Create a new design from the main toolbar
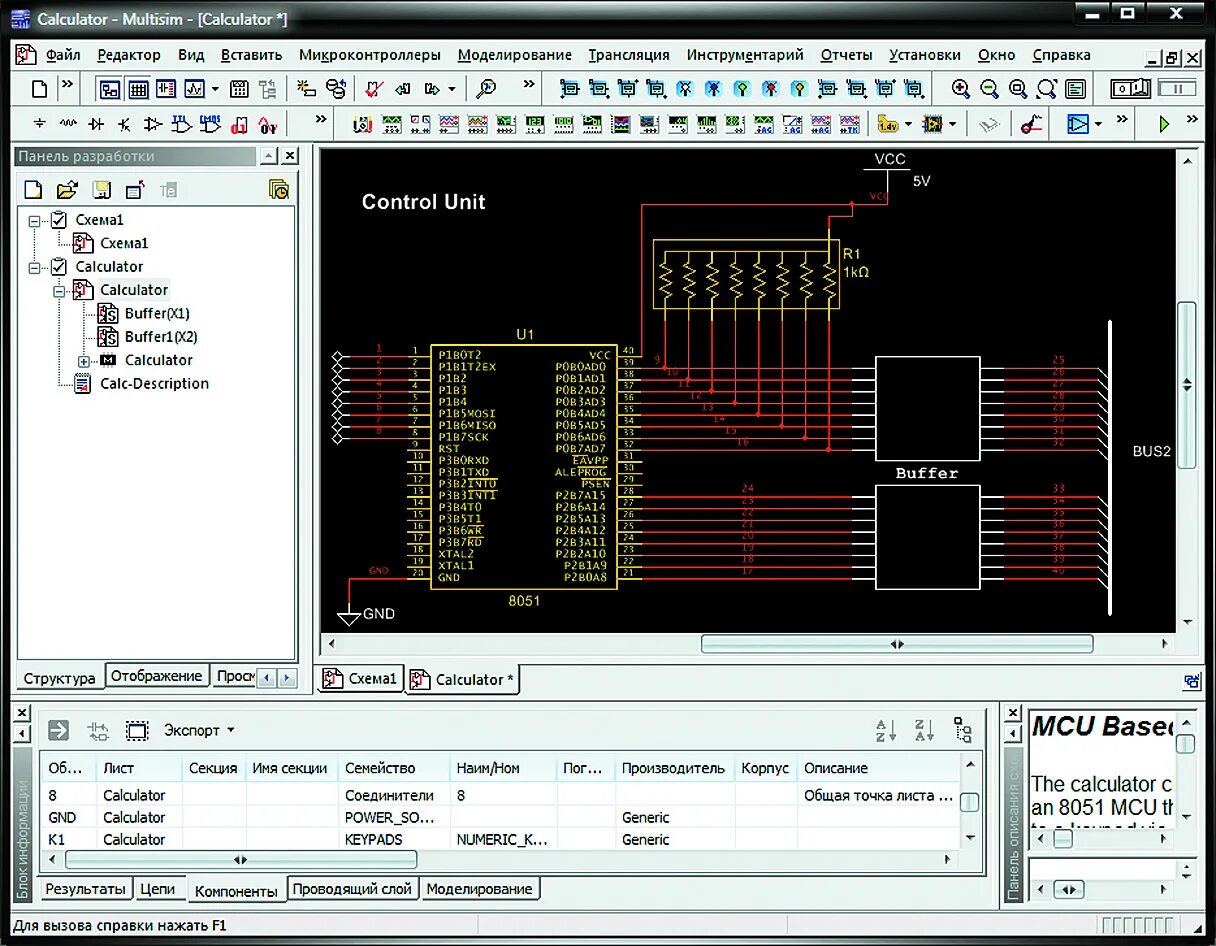Image resolution: width=1216 pixels, height=946 pixels. 39,89
